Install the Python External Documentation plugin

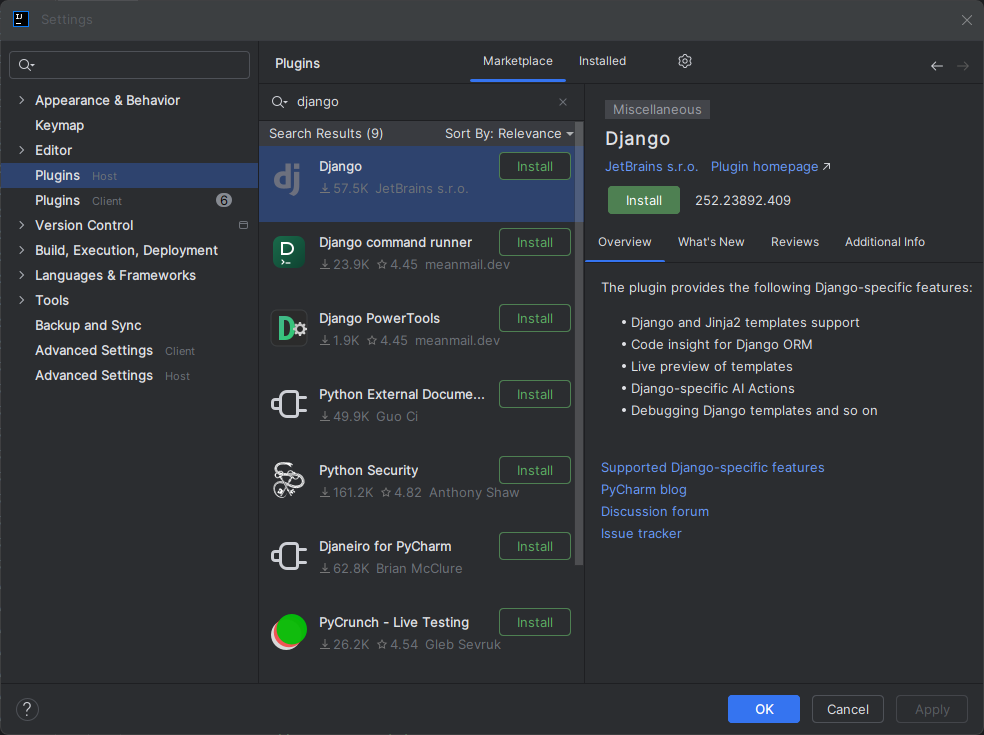click(x=535, y=394)
